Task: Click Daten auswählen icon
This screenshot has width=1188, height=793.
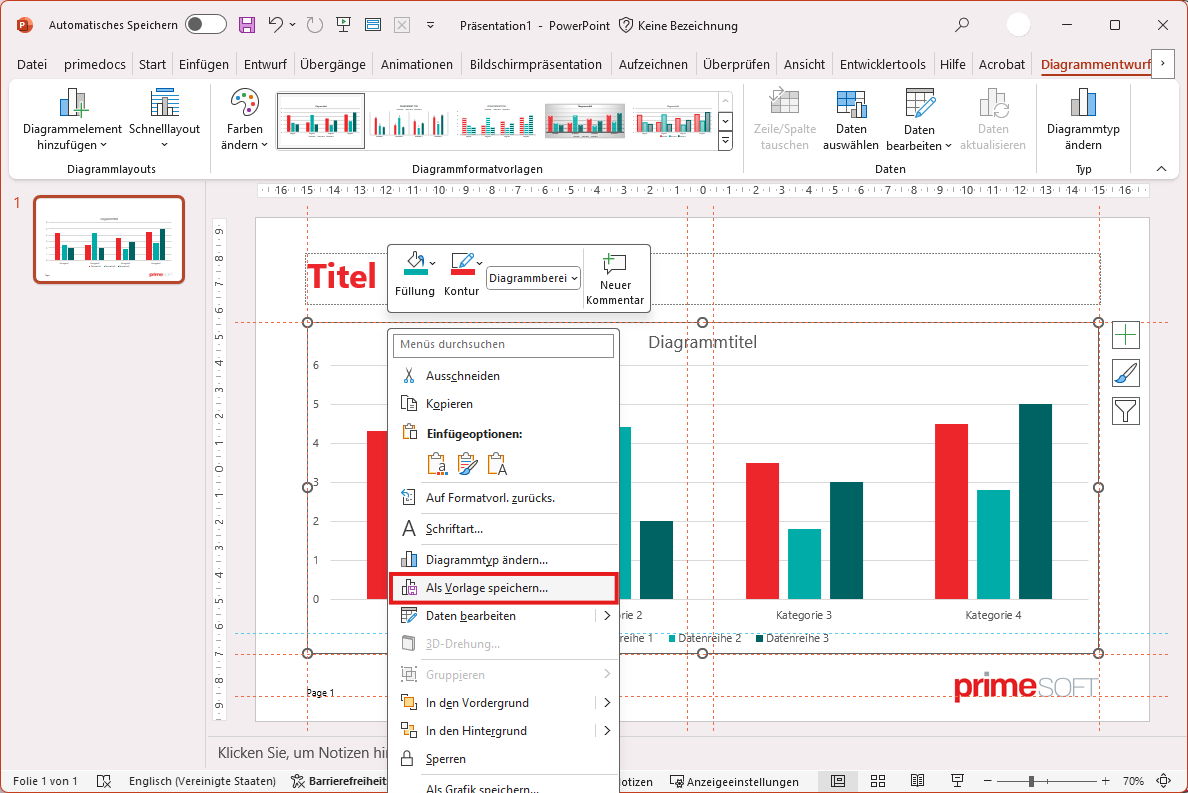Action: click(x=851, y=119)
